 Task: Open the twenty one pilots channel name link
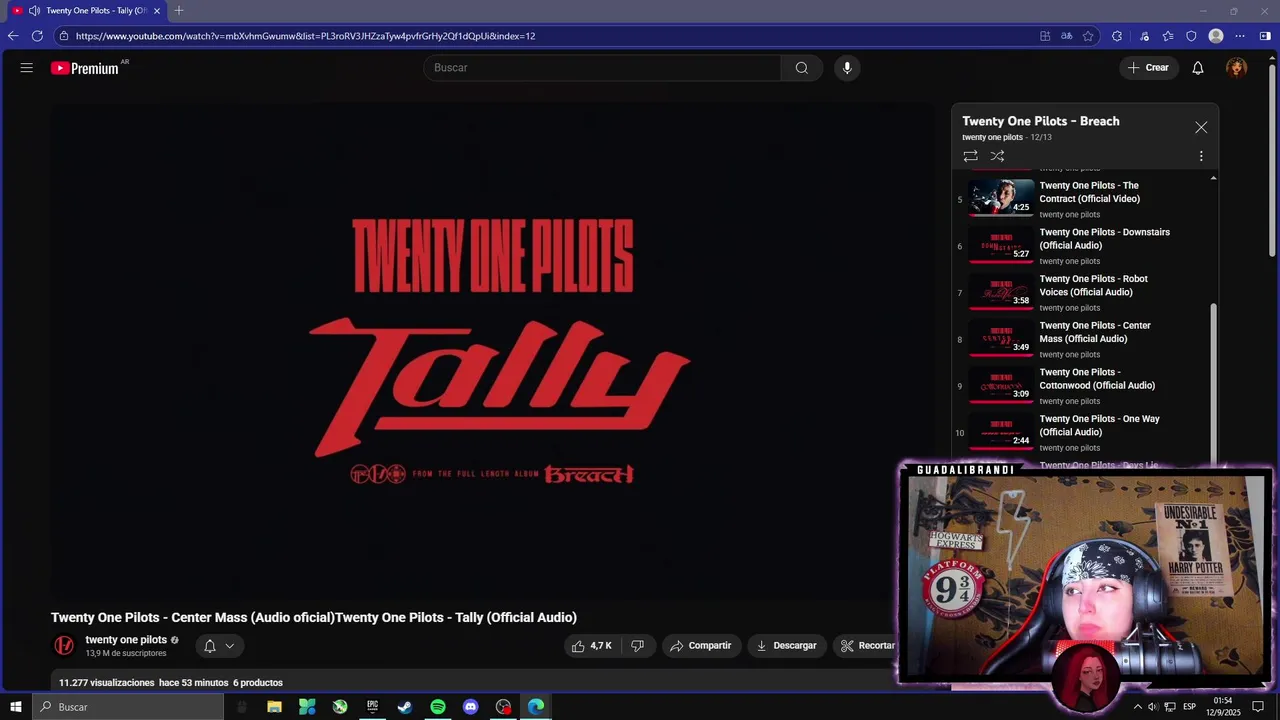click(x=126, y=640)
